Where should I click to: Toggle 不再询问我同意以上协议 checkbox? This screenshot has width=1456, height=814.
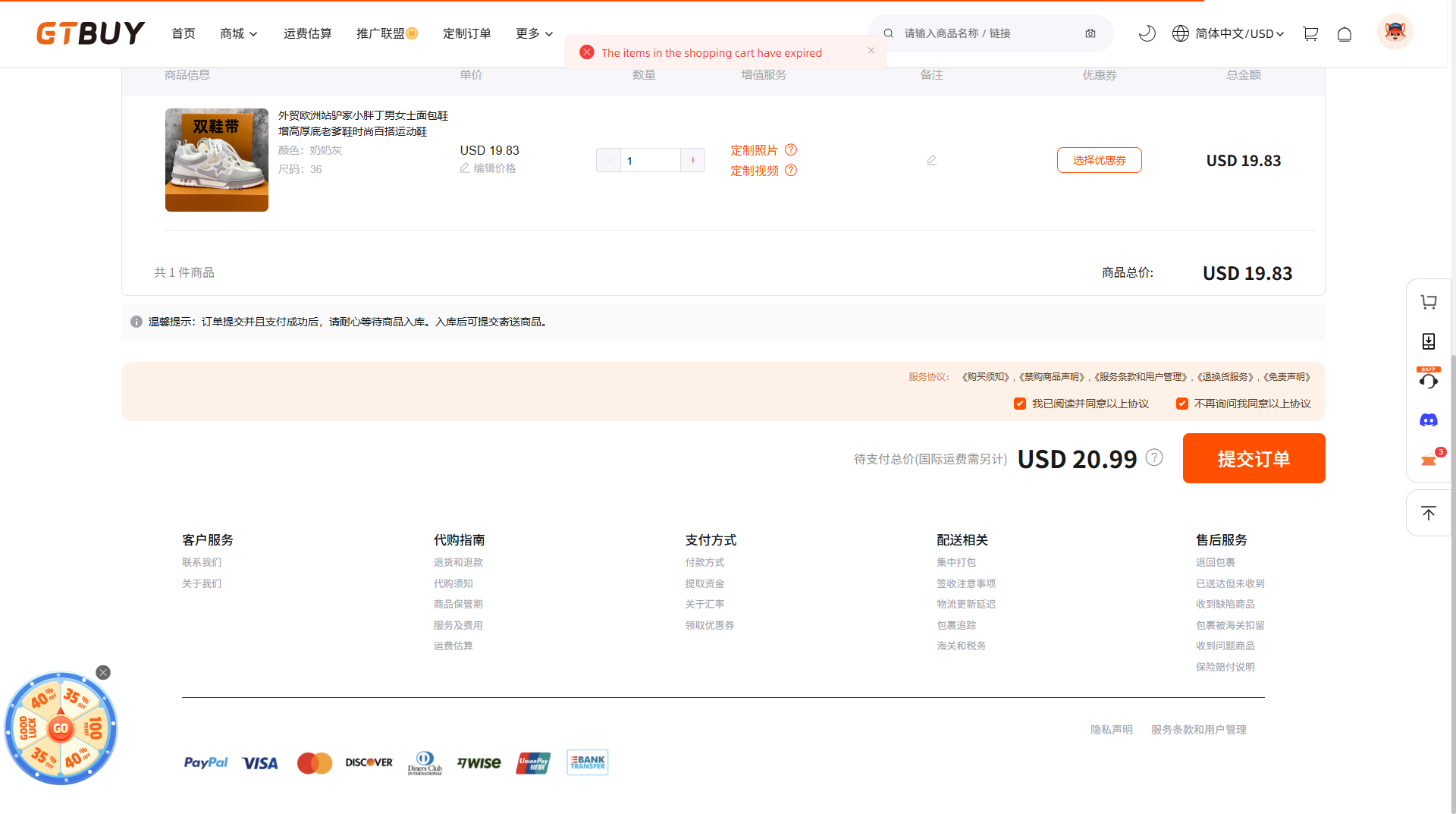coord(1182,404)
